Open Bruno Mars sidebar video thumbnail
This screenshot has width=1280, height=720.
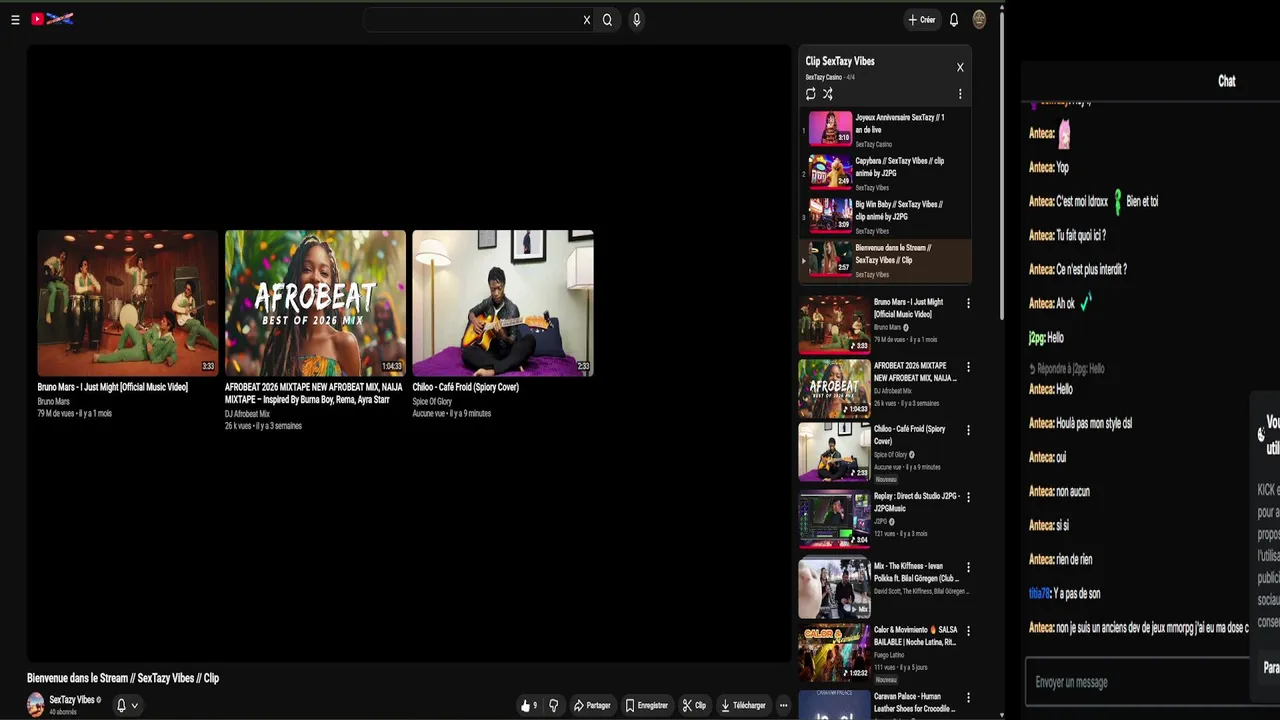834,324
